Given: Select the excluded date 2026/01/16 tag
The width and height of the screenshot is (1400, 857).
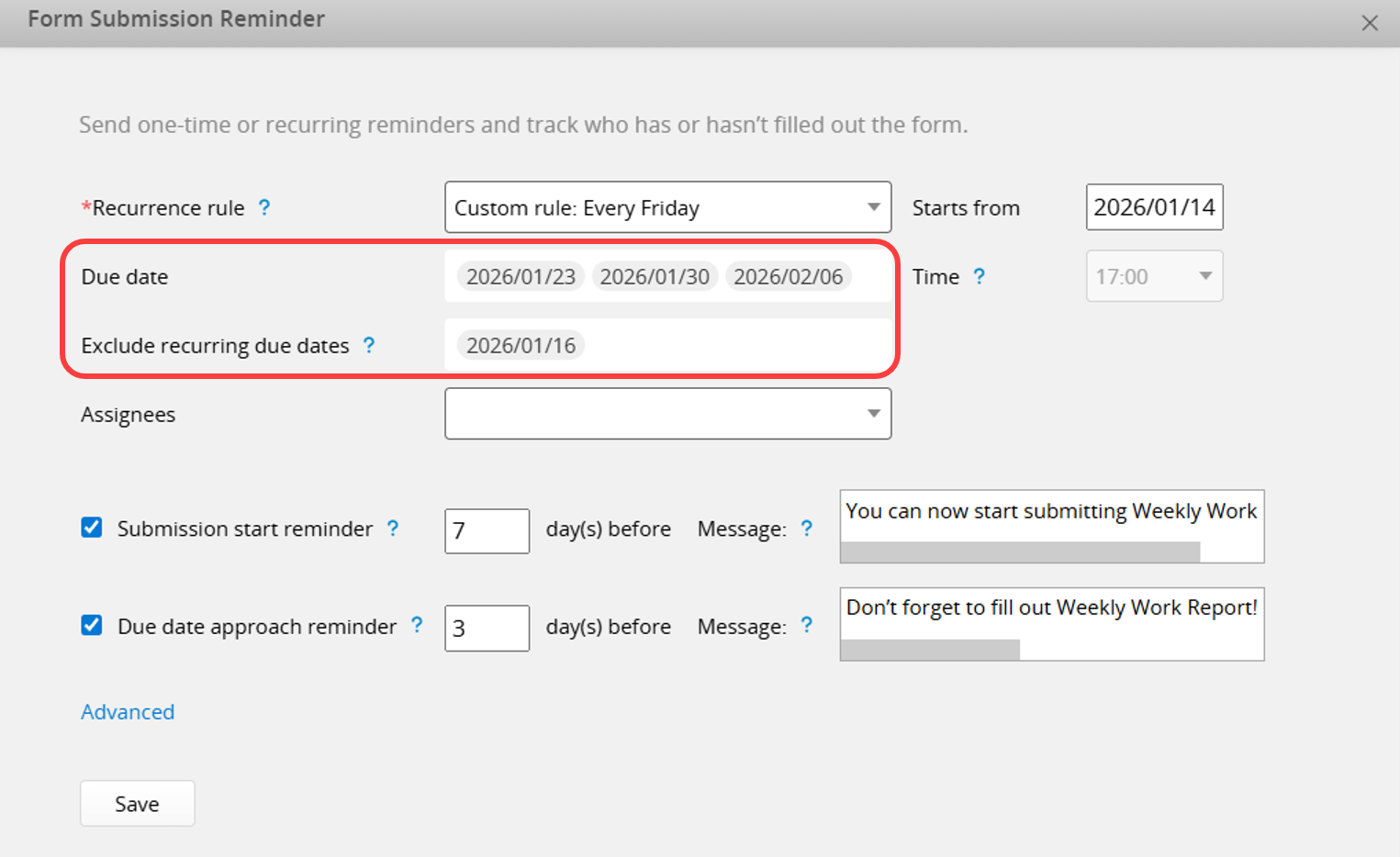Looking at the screenshot, I should 521,345.
